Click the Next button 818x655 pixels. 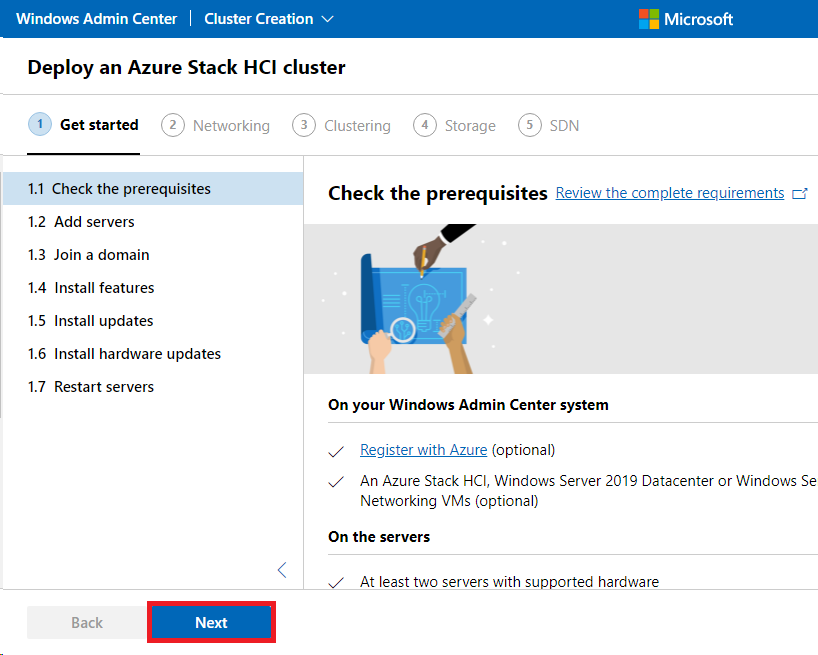[x=211, y=622]
